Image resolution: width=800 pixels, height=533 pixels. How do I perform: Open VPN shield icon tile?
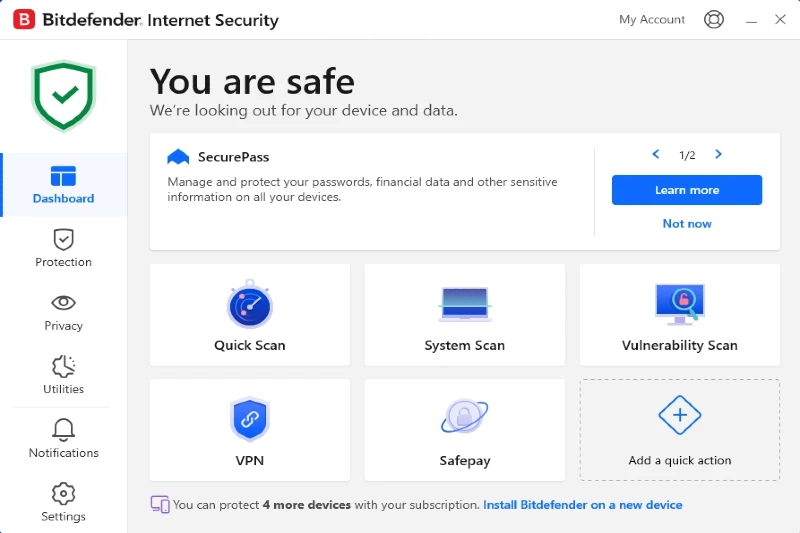point(249,419)
